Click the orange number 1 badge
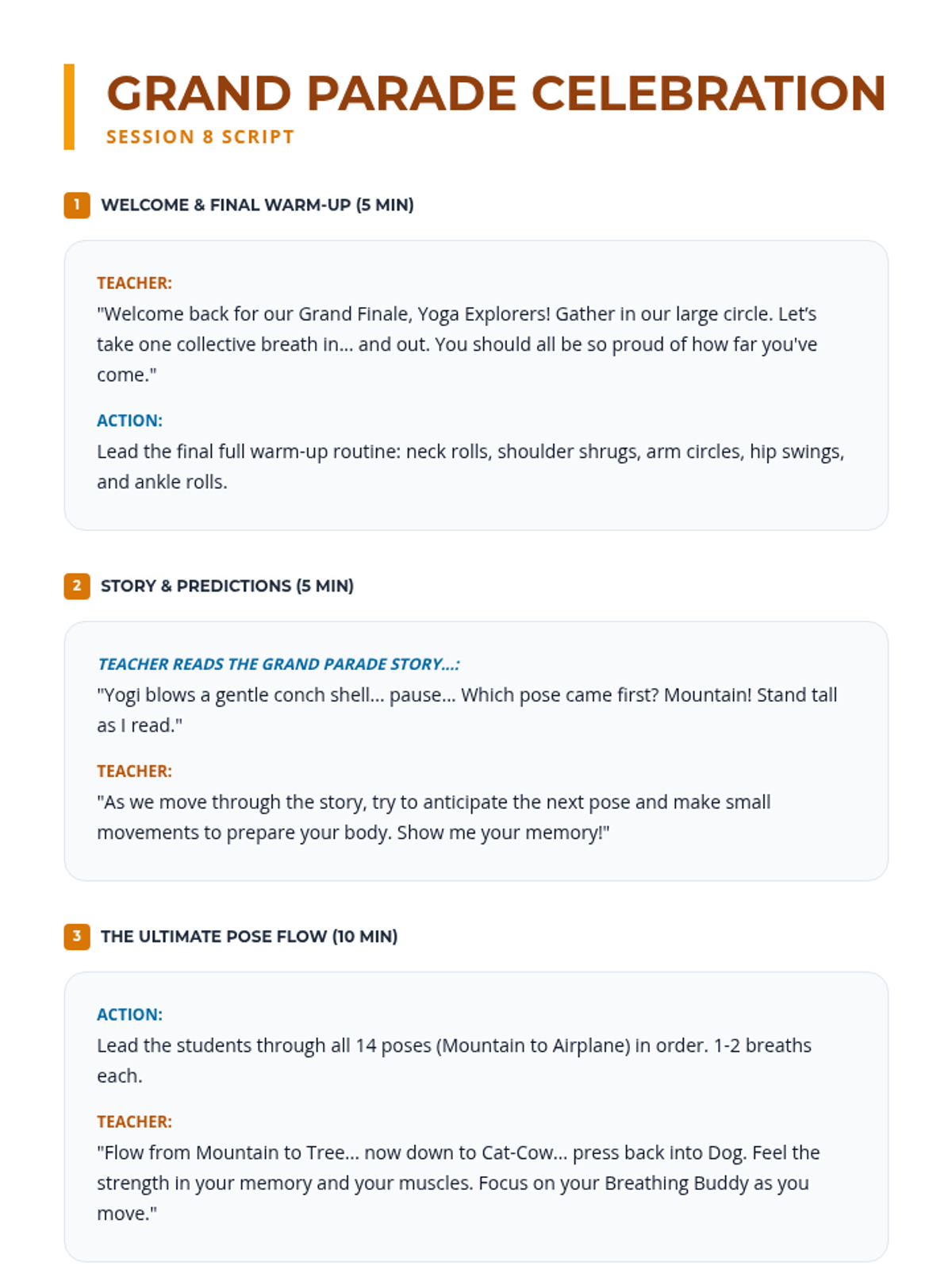Image resolution: width=952 pixels, height=1270 pixels. (x=77, y=205)
